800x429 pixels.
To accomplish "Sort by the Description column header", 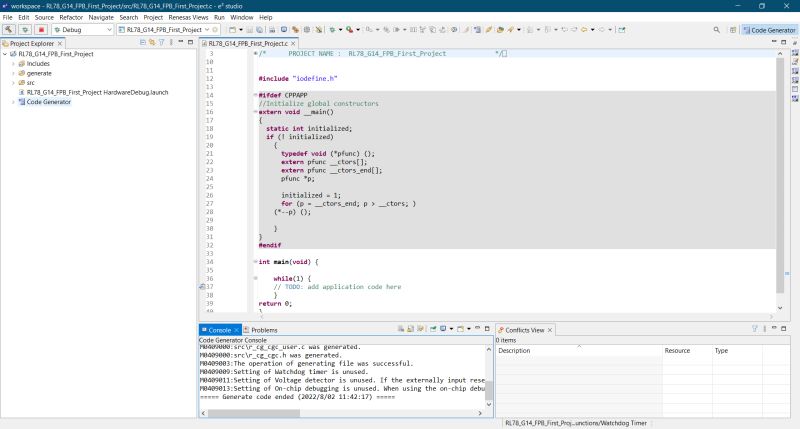I will pos(579,350).
